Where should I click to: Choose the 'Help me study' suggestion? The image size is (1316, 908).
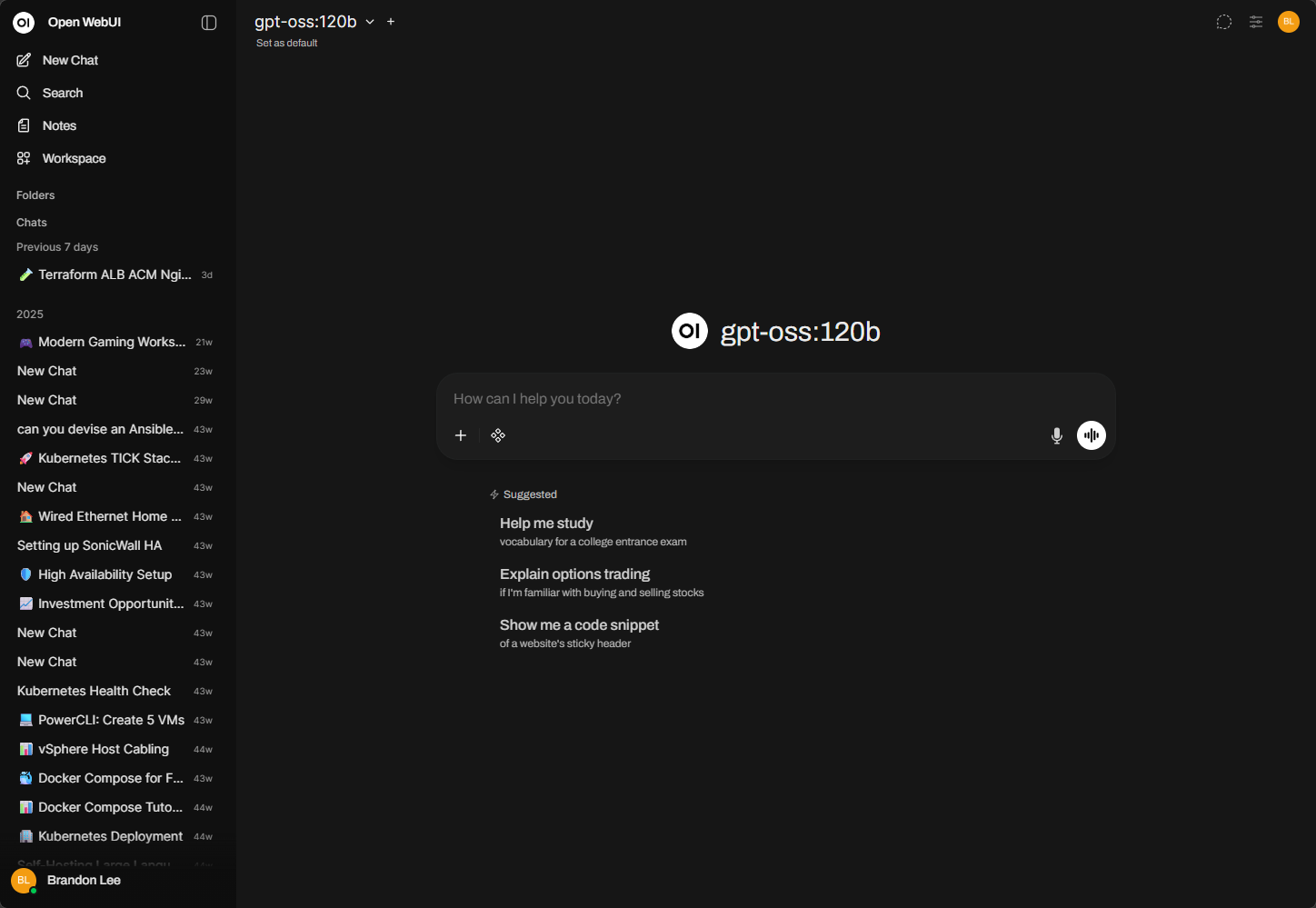click(593, 532)
